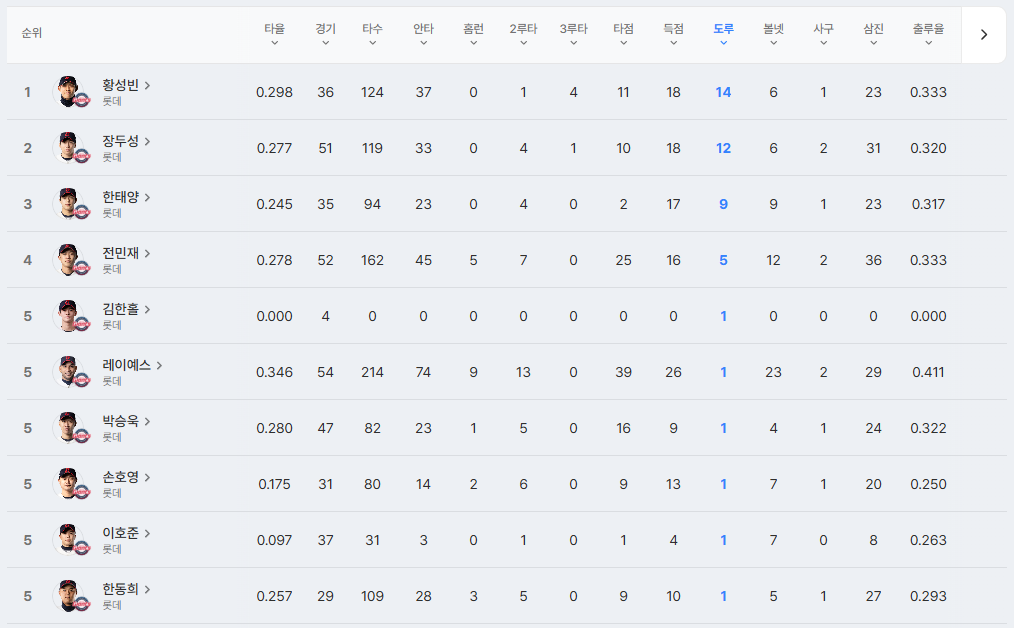Viewport: 1014px width, 628px height.
Task: Click 손호영 player photo icon
Action: (x=70, y=484)
